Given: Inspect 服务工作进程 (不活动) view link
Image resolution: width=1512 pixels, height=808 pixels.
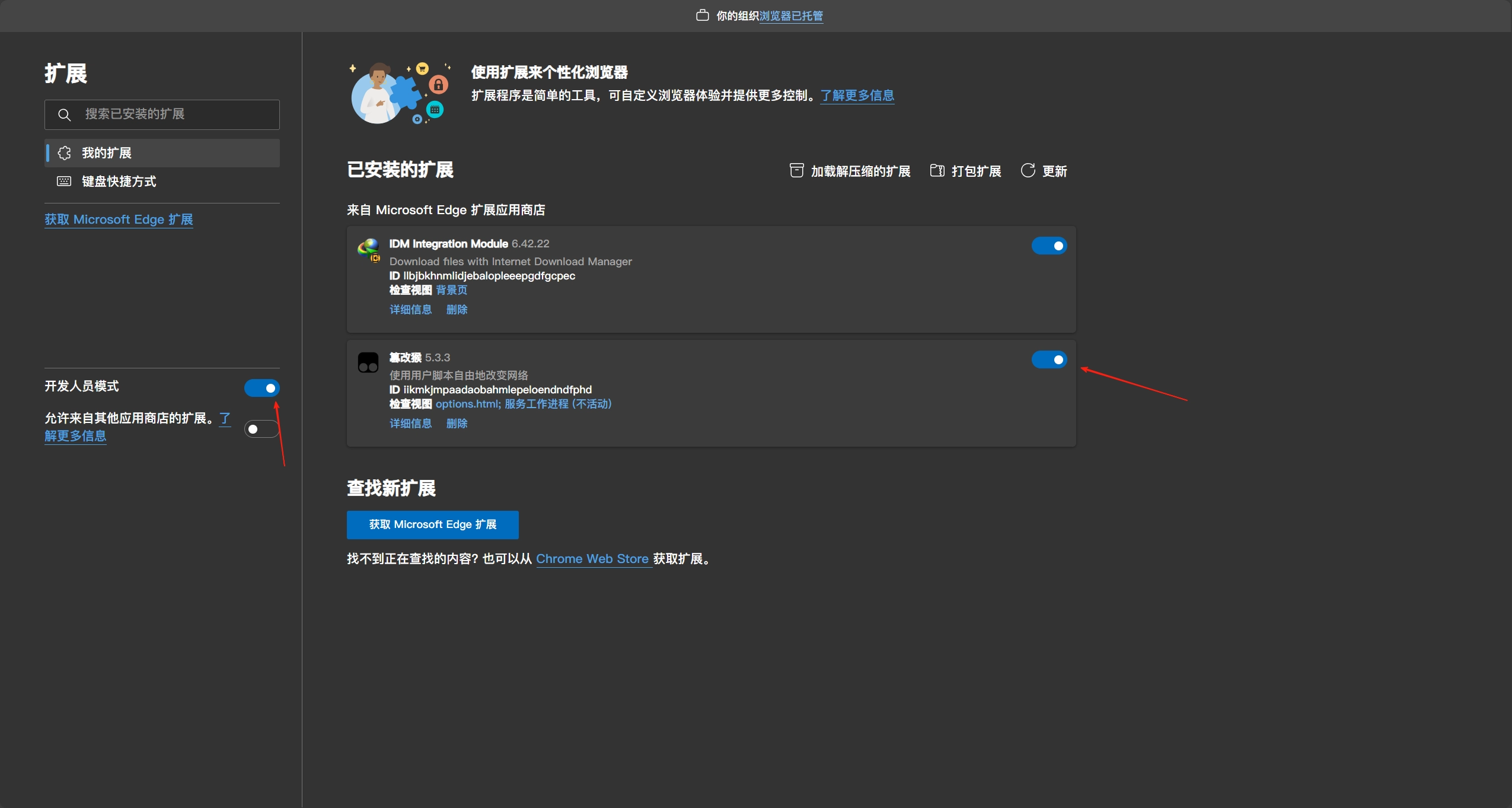Looking at the screenshot, I should click(x=558, y=404).
